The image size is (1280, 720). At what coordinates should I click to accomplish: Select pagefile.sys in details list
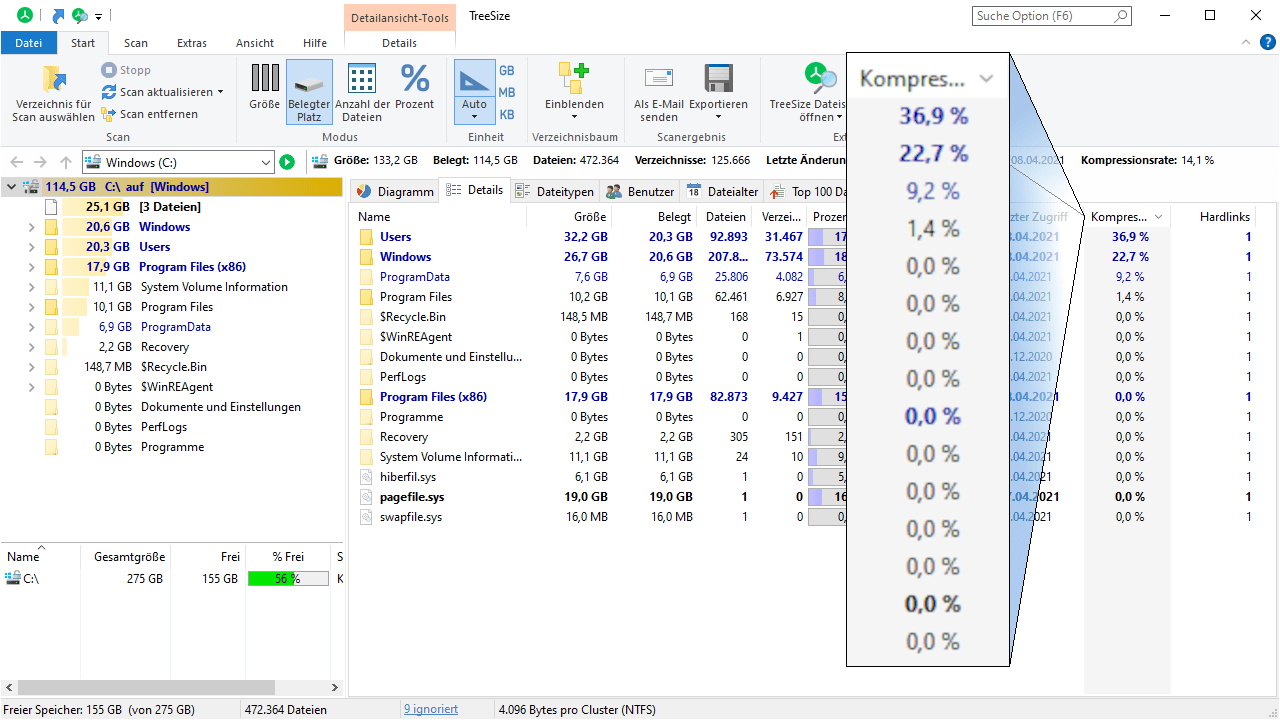[412, 497]
